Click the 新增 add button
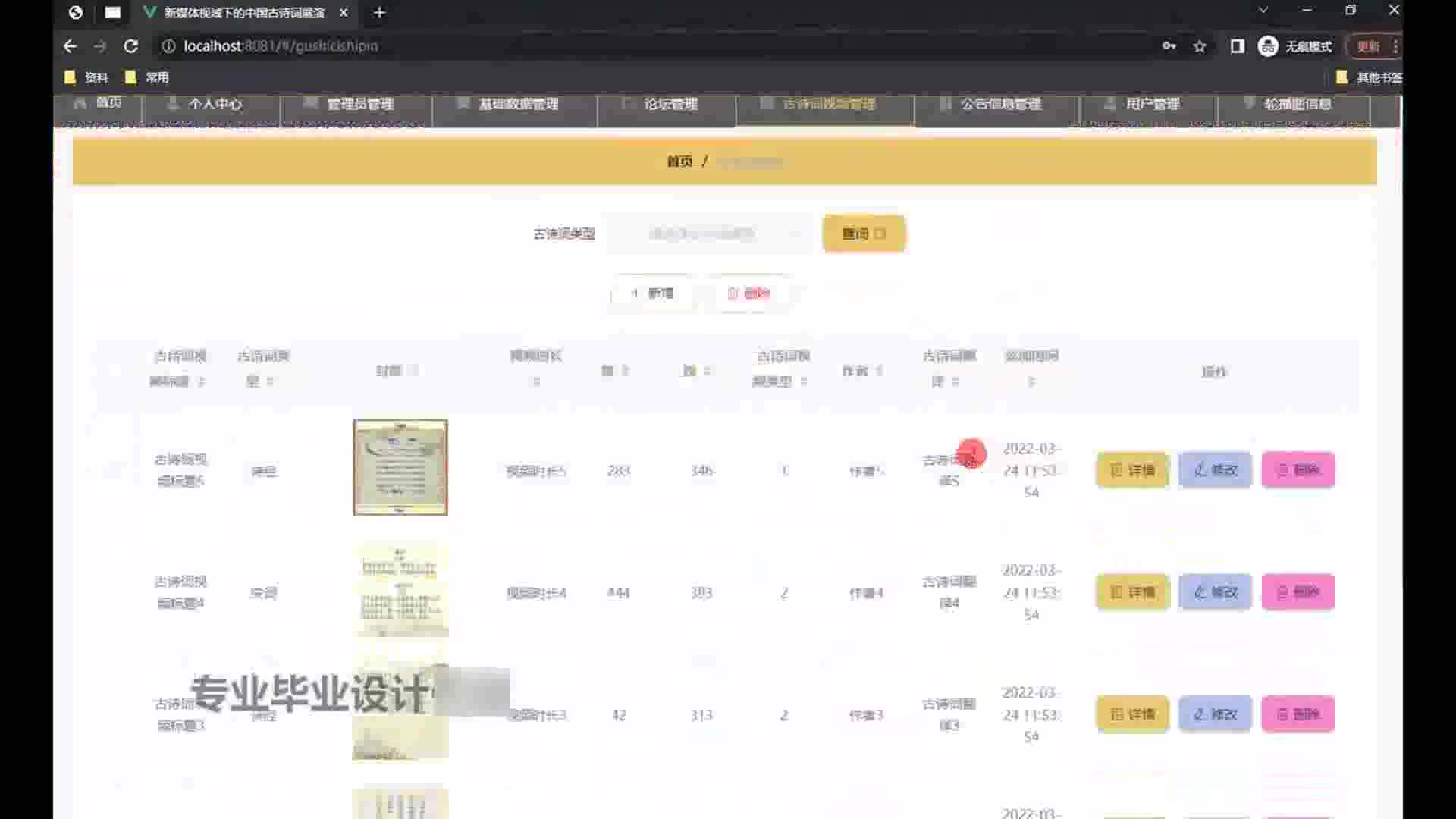Screen dimensions: 1456x819 [x=652, y=293]
